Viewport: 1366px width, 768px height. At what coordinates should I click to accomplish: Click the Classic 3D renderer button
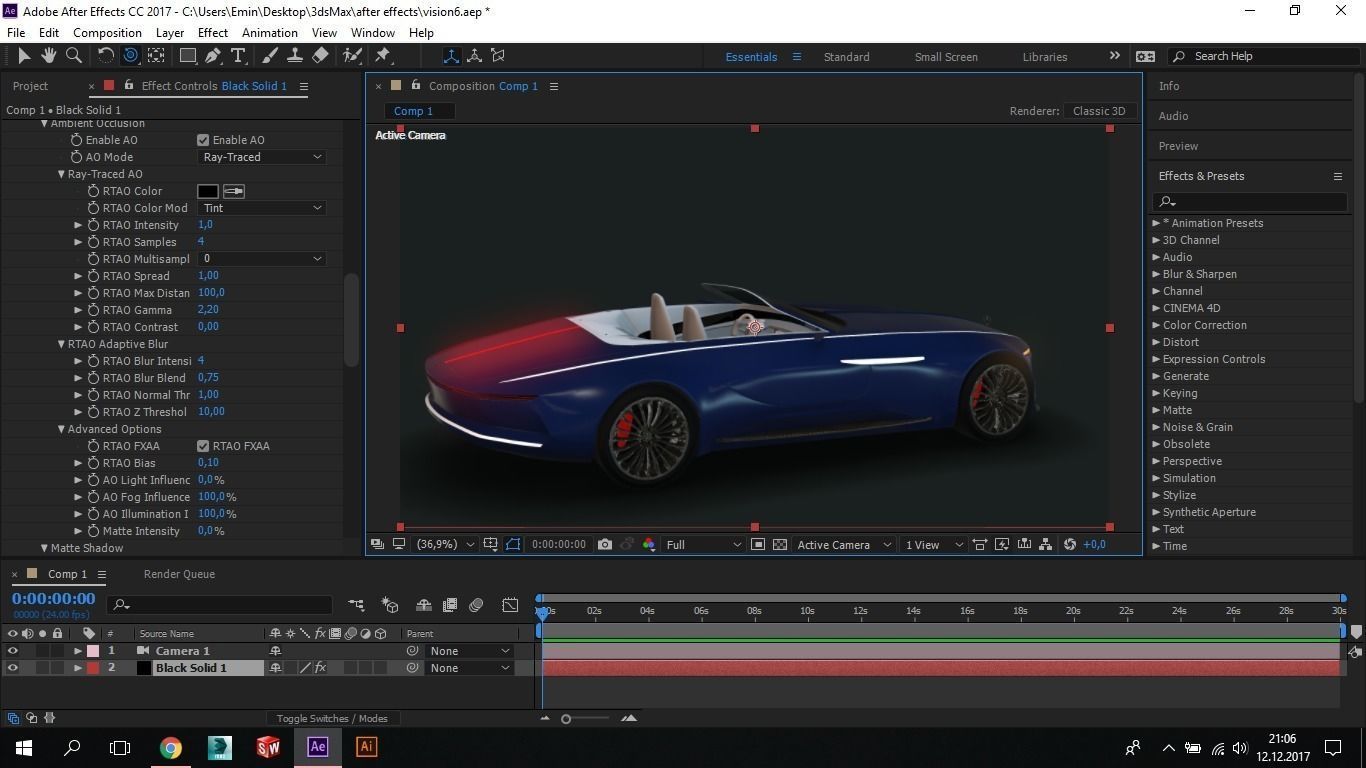(1099, 111)
